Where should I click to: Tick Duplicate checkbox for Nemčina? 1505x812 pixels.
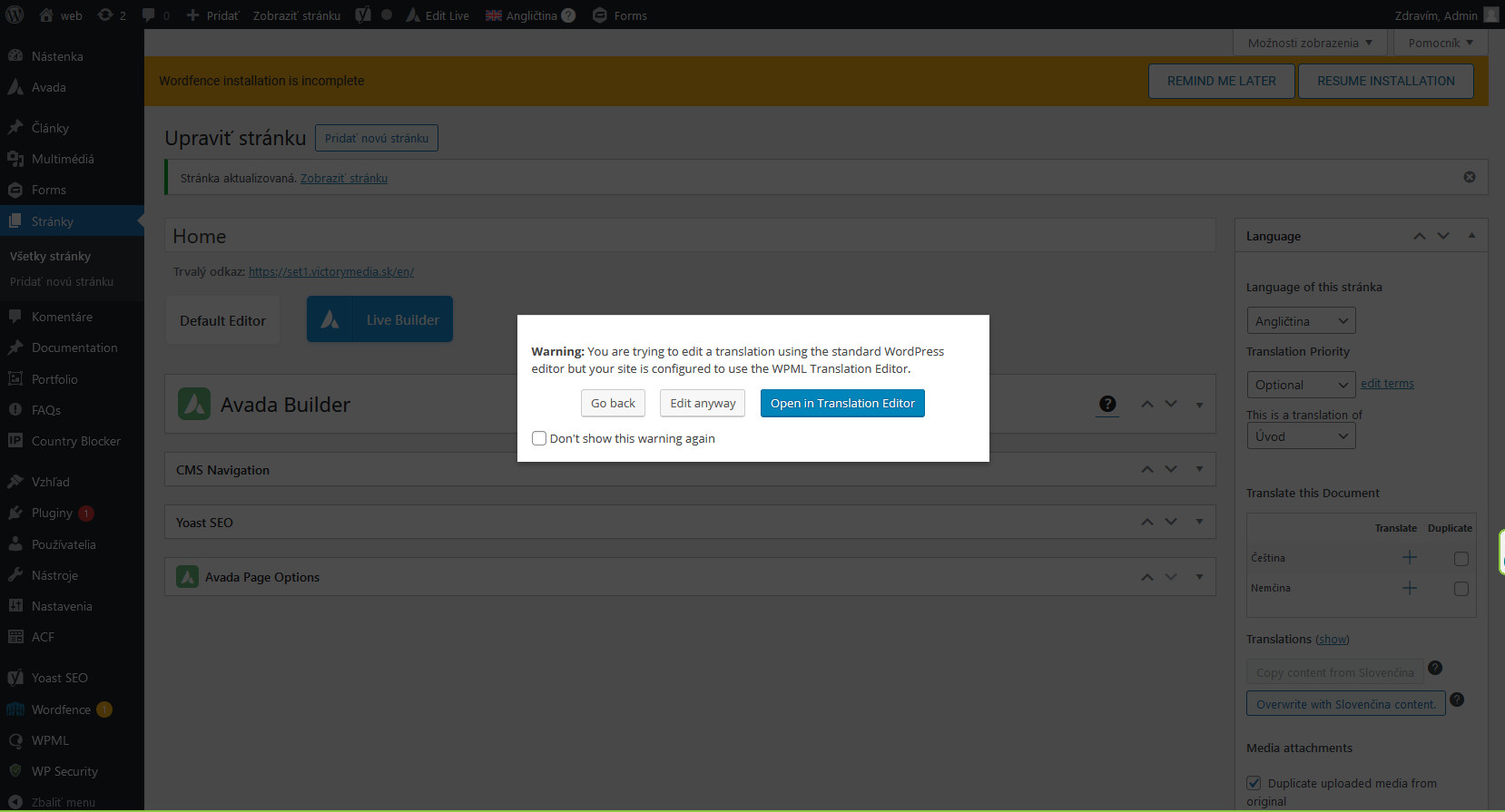pyautogui.click(x=1461, y=589)
